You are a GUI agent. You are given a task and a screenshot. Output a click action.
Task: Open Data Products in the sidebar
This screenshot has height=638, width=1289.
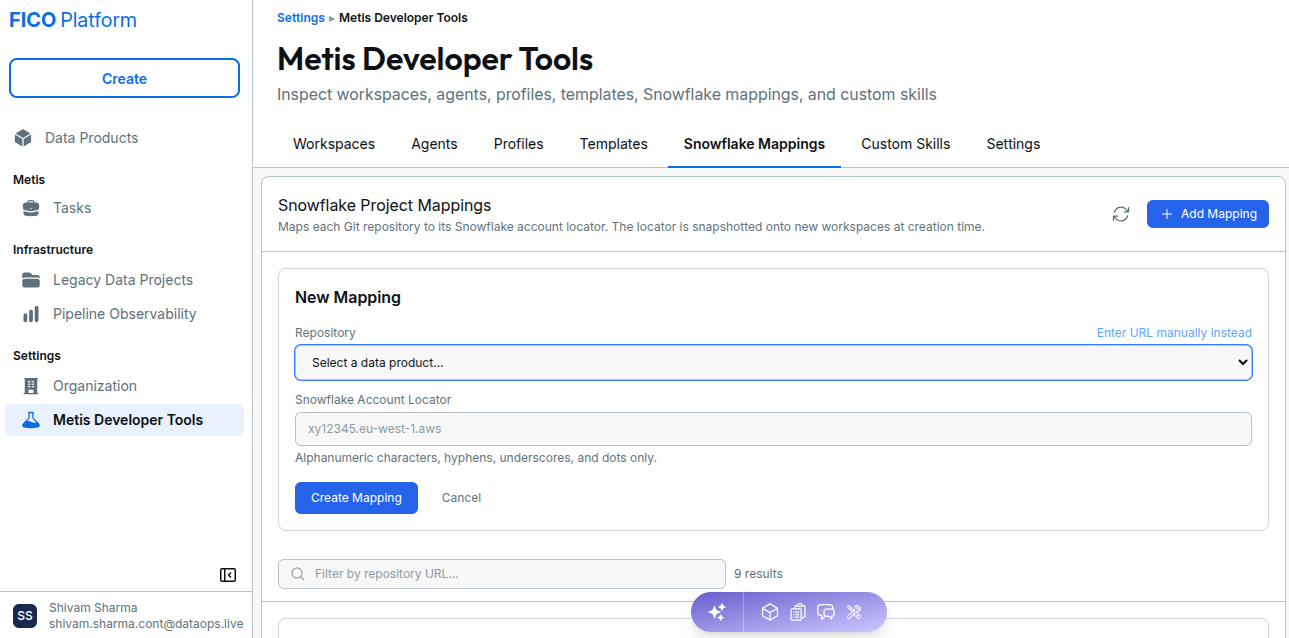click(x=124, y=138)
